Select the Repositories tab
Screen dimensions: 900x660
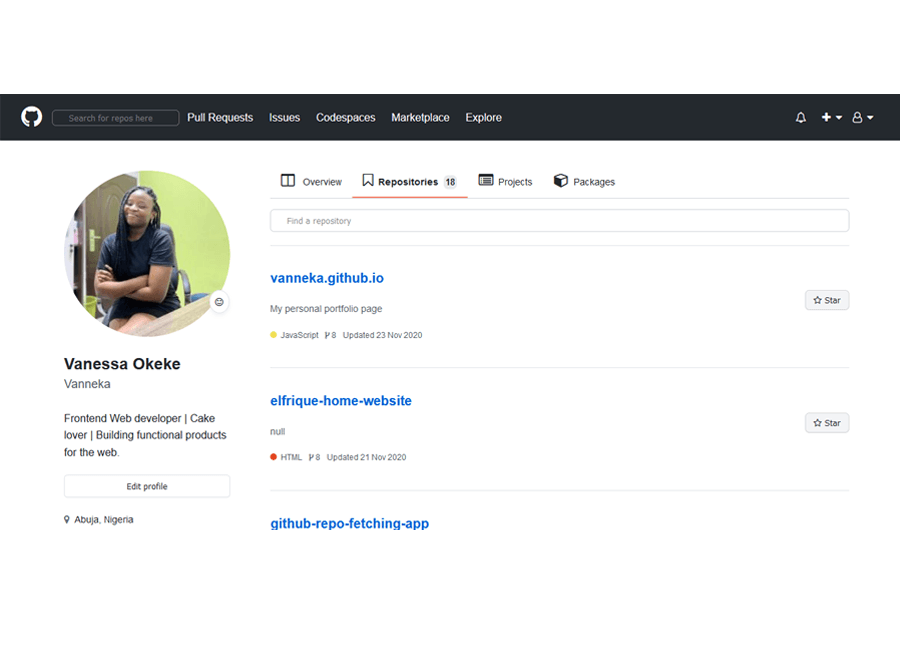[409, 181]
